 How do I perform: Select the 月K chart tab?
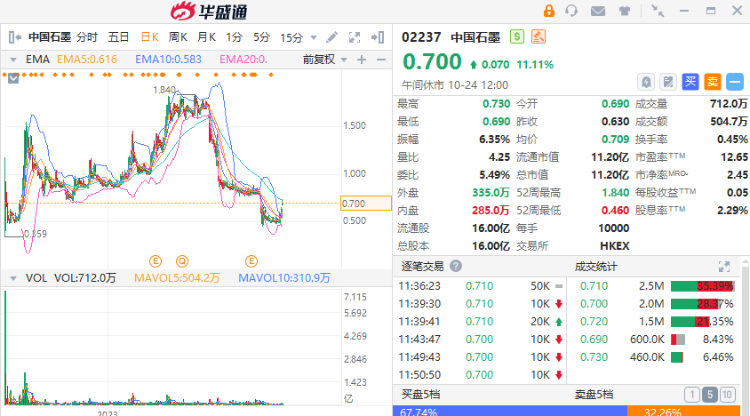(207, 37)
